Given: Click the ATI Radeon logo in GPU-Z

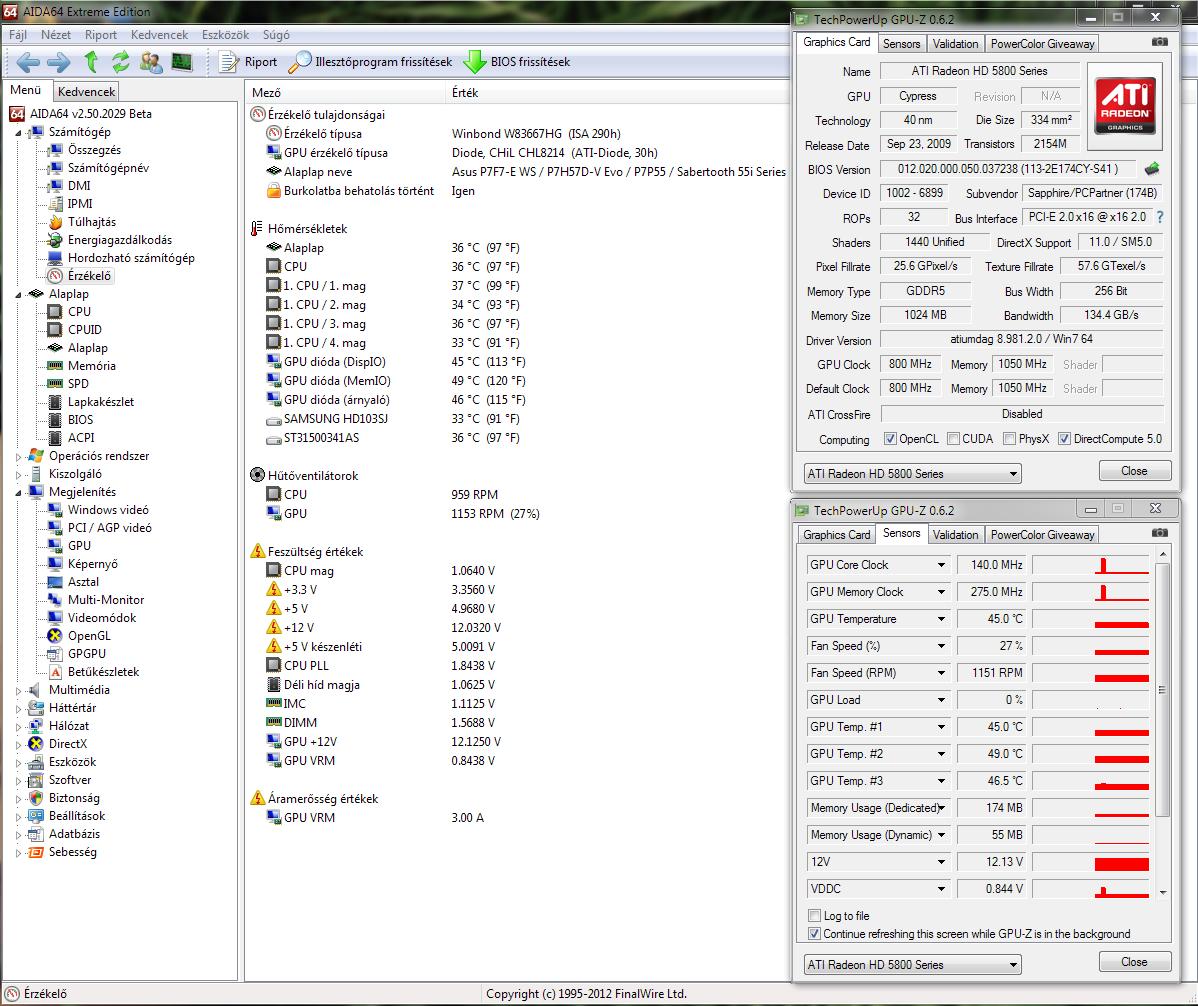Looking at the screenshot, I should tap(1125, 106).
